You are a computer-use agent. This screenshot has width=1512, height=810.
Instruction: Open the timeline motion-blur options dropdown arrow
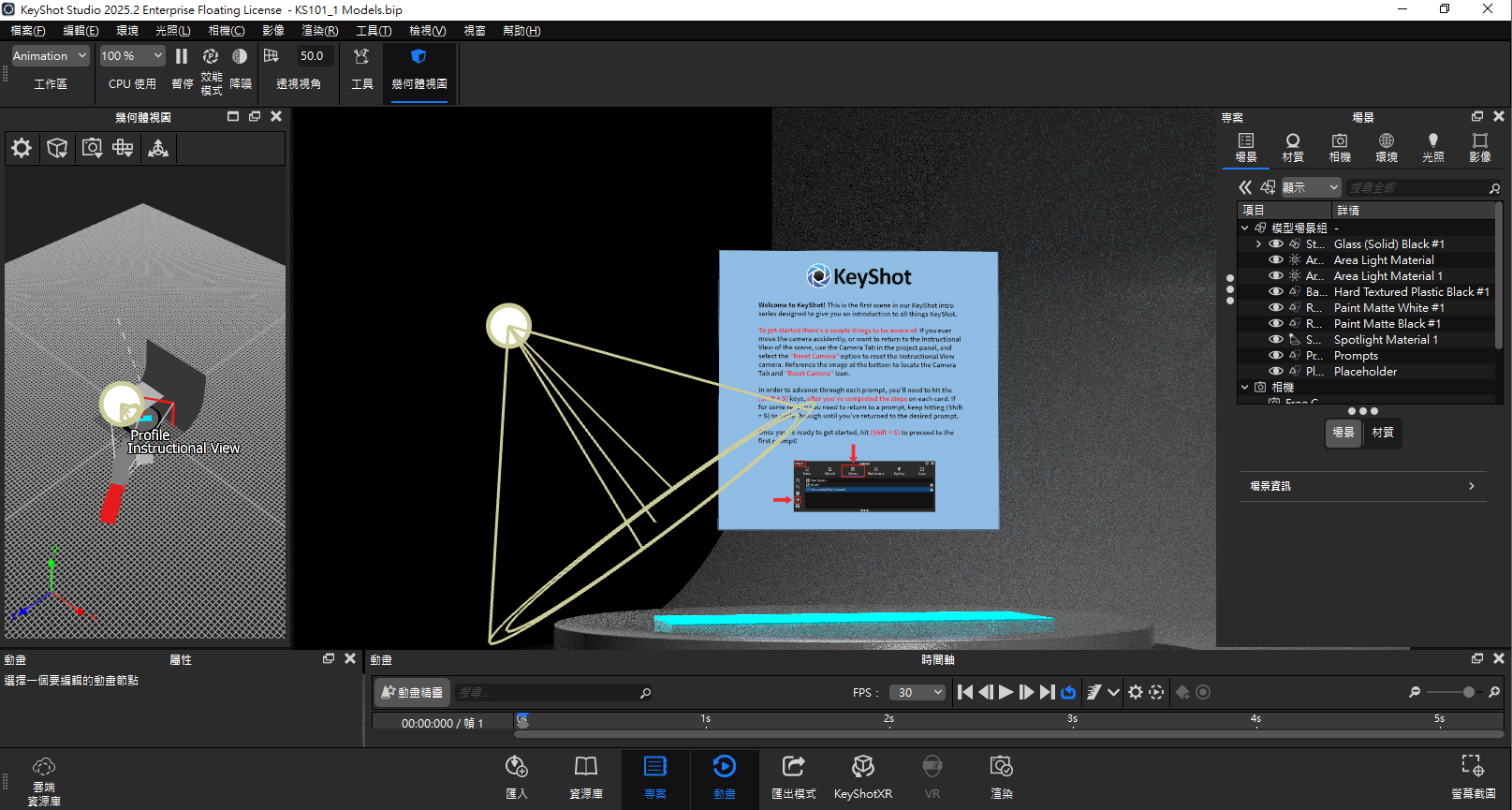[x=1113, y=693]
